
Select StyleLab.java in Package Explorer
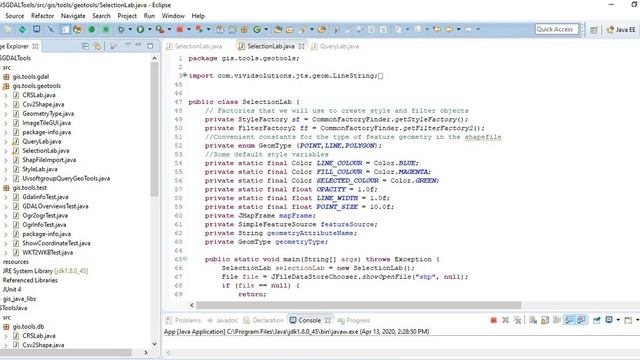tap(40, 169)
